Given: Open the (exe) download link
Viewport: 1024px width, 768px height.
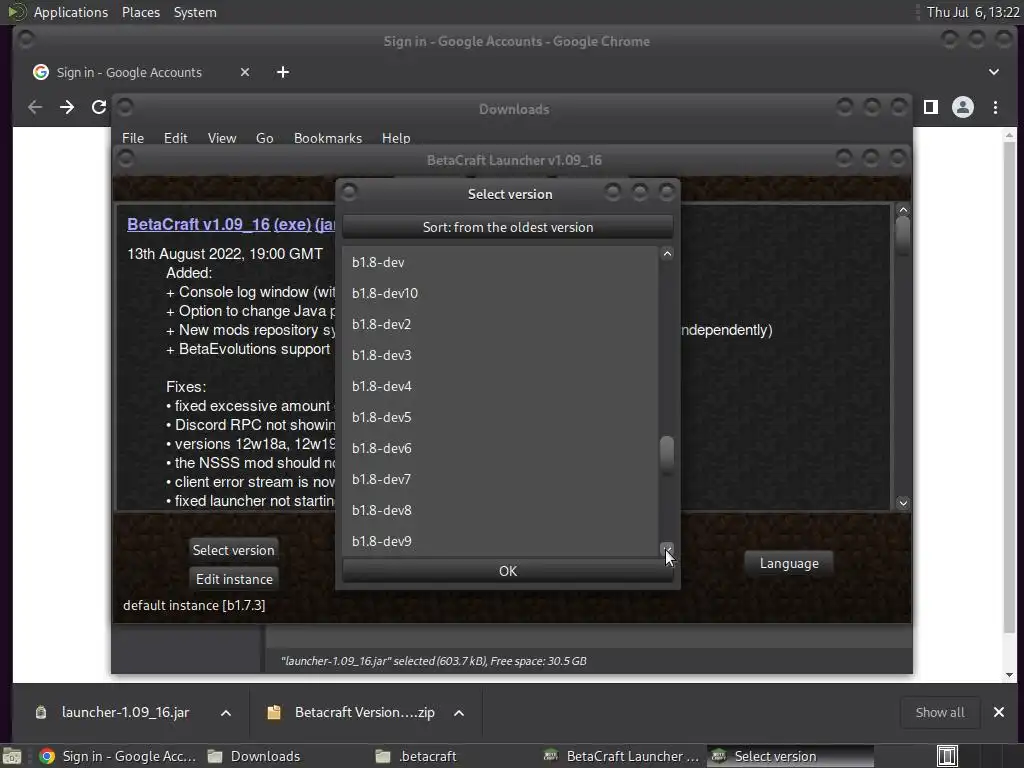Looking at the screenshot, I should [x=292, y=224].
